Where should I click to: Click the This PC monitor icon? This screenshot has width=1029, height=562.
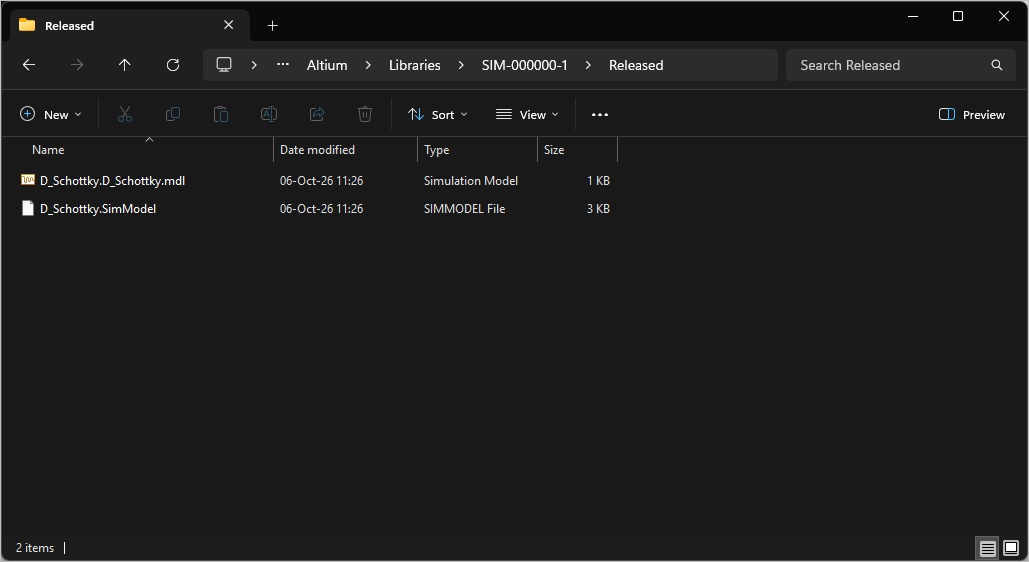coord(224,65)
